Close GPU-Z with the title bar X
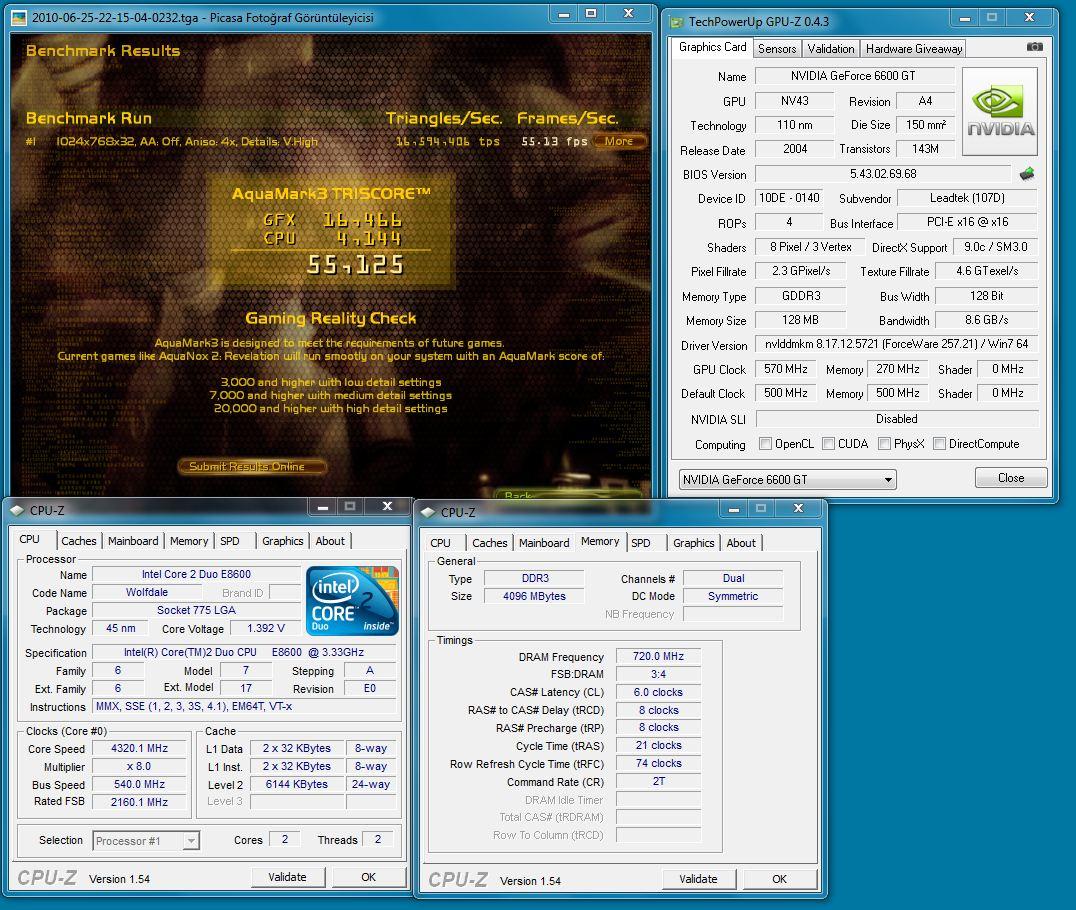 pos(1029,18)
